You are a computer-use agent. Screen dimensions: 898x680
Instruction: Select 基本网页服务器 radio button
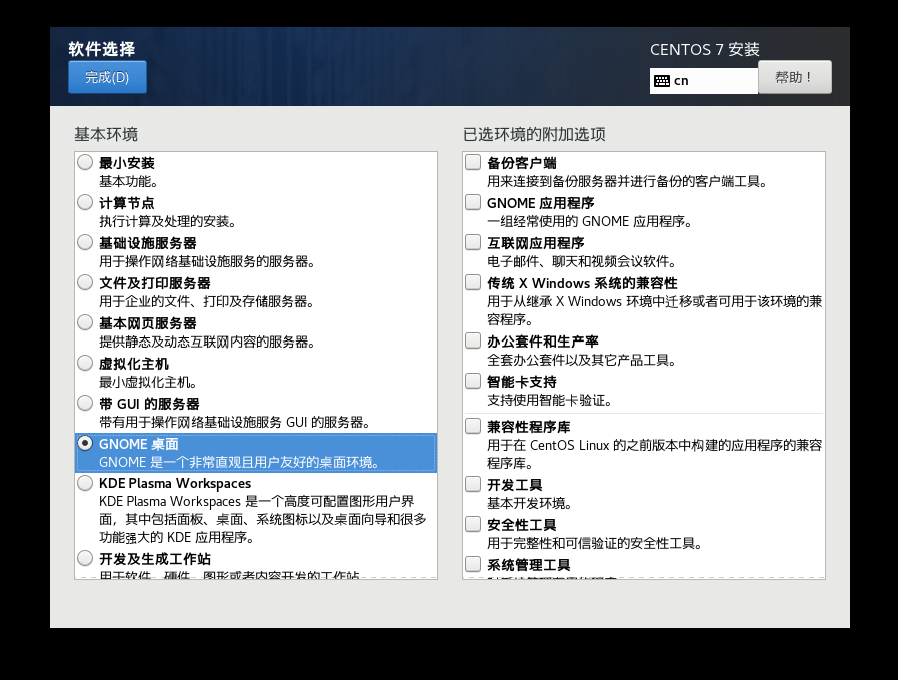click(85, 323)
